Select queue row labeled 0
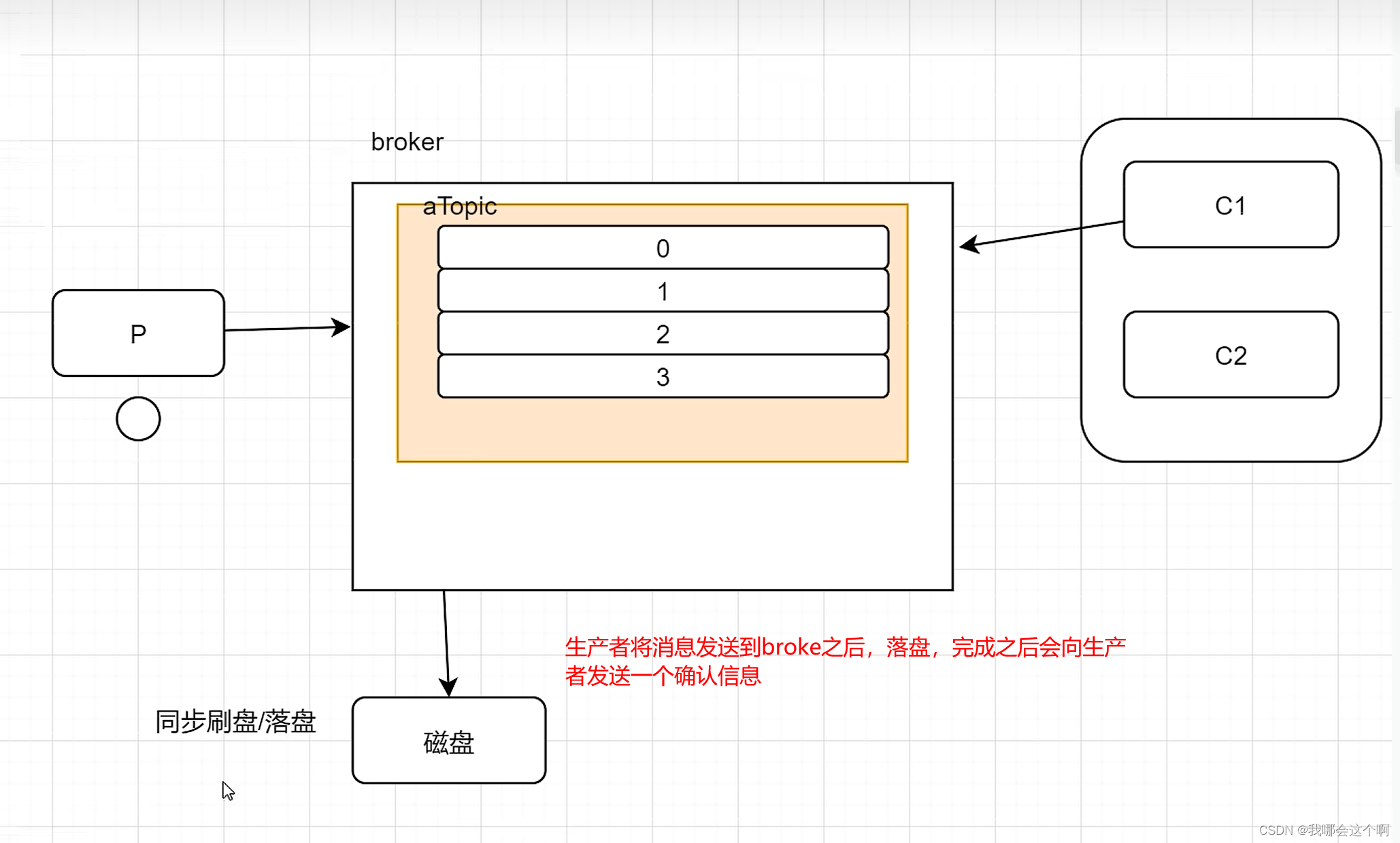The image size is (1400, 843). coord(663,248)
